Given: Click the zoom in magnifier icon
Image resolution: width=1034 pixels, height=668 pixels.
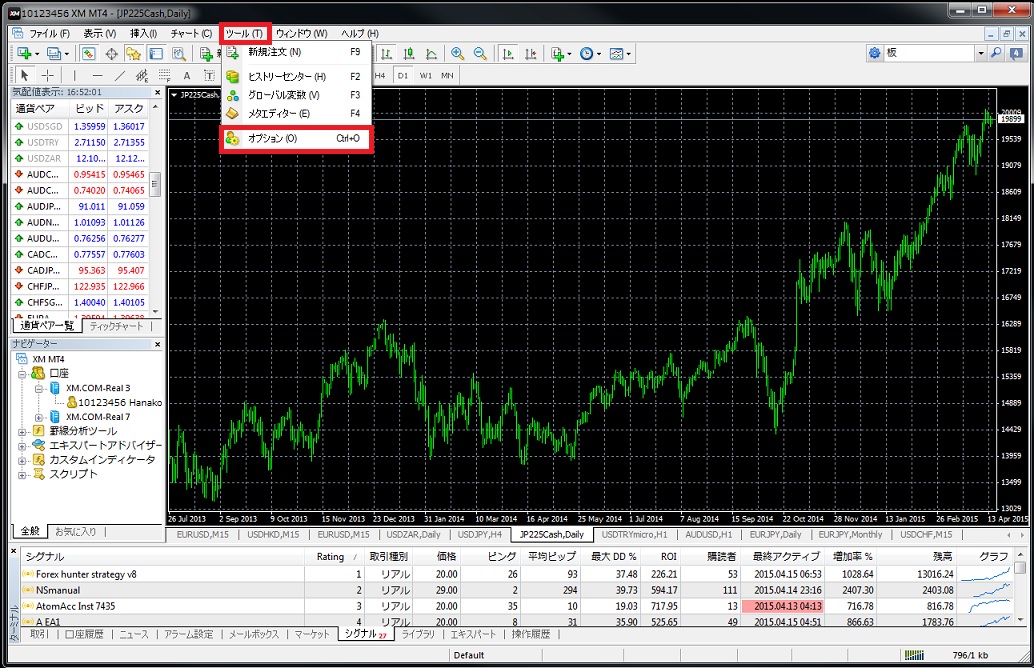Looking at the screenshot, I should coord(458,53).
